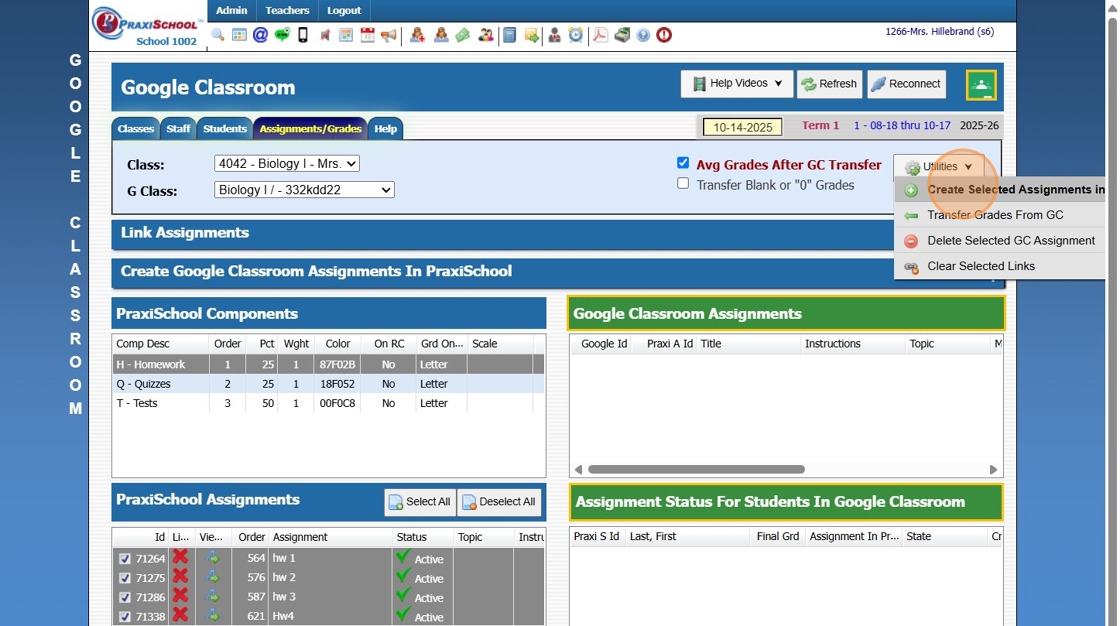Toggle the Utilities dropdown menu
This screenshot has height=626, width=1120.
click(939, 167)
